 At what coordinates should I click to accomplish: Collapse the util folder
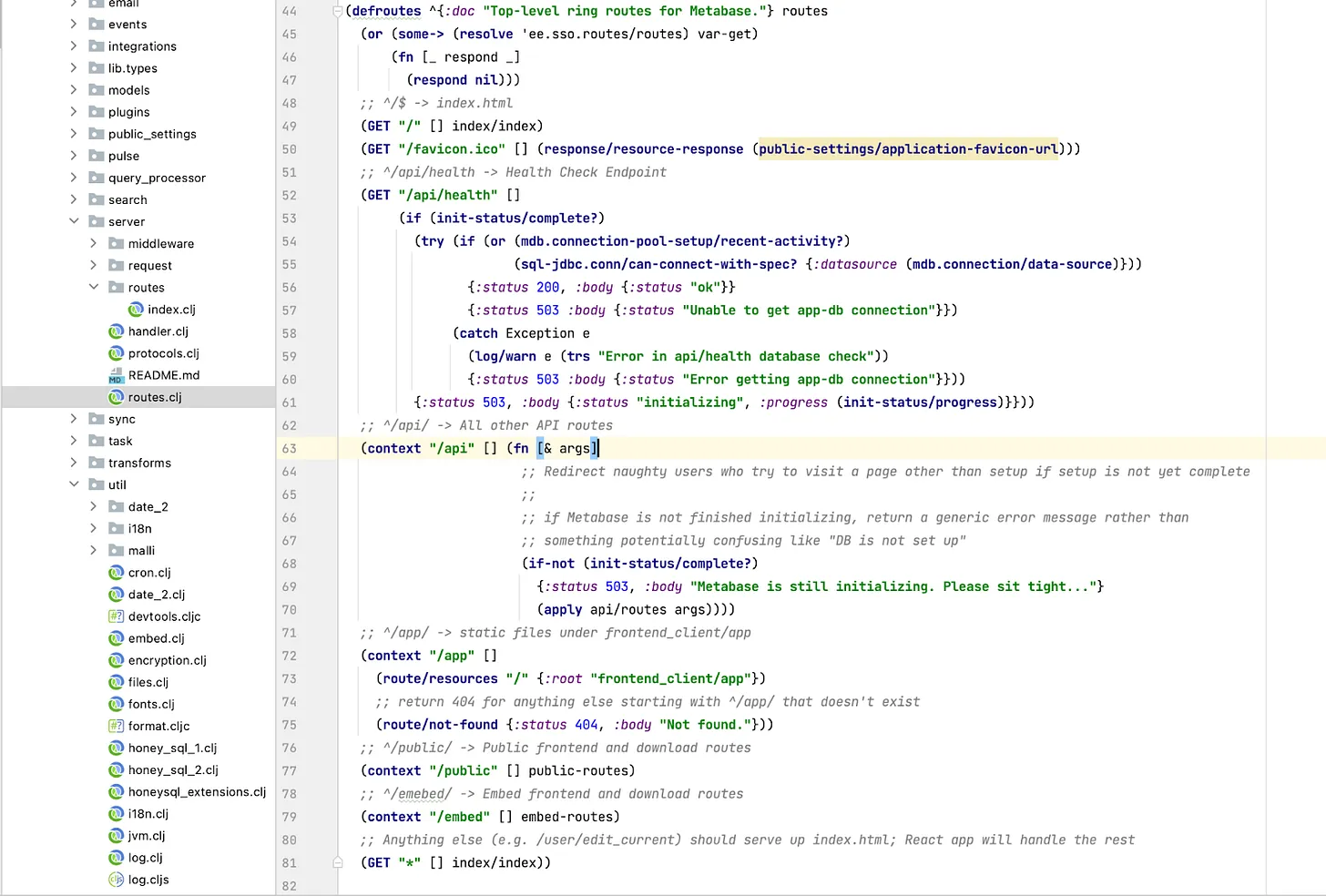[74, 484]
